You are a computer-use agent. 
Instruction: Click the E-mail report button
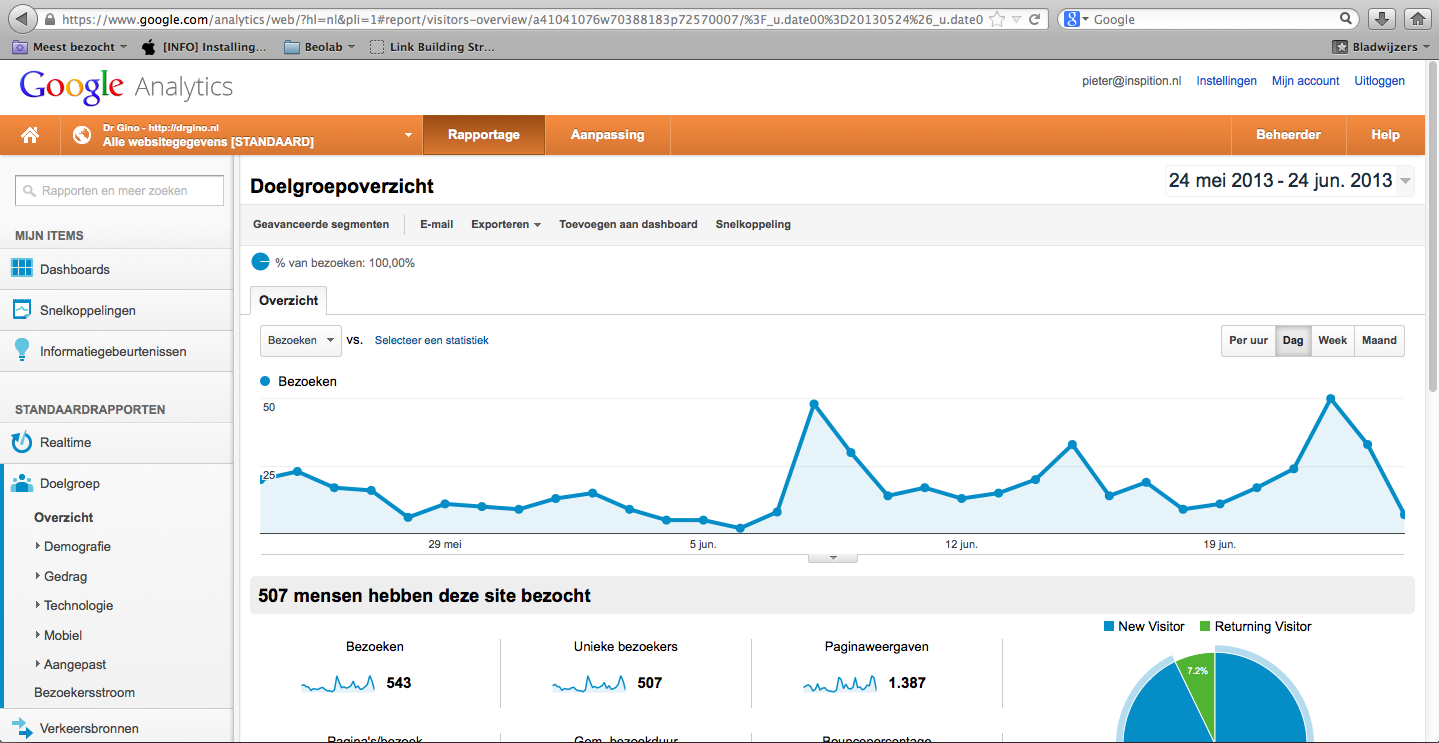437,224
